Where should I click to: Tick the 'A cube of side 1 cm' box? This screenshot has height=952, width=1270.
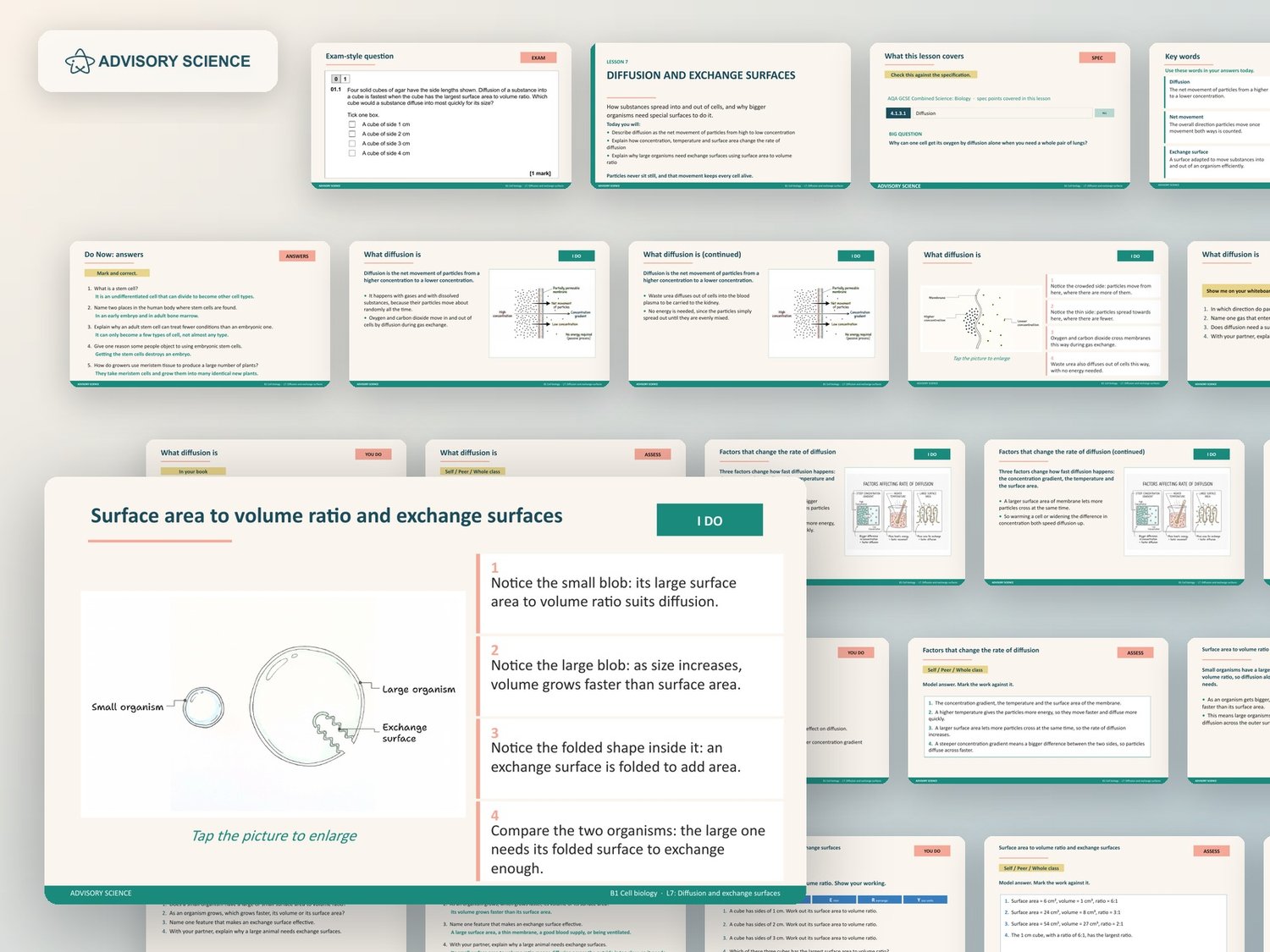pos(352,124)
